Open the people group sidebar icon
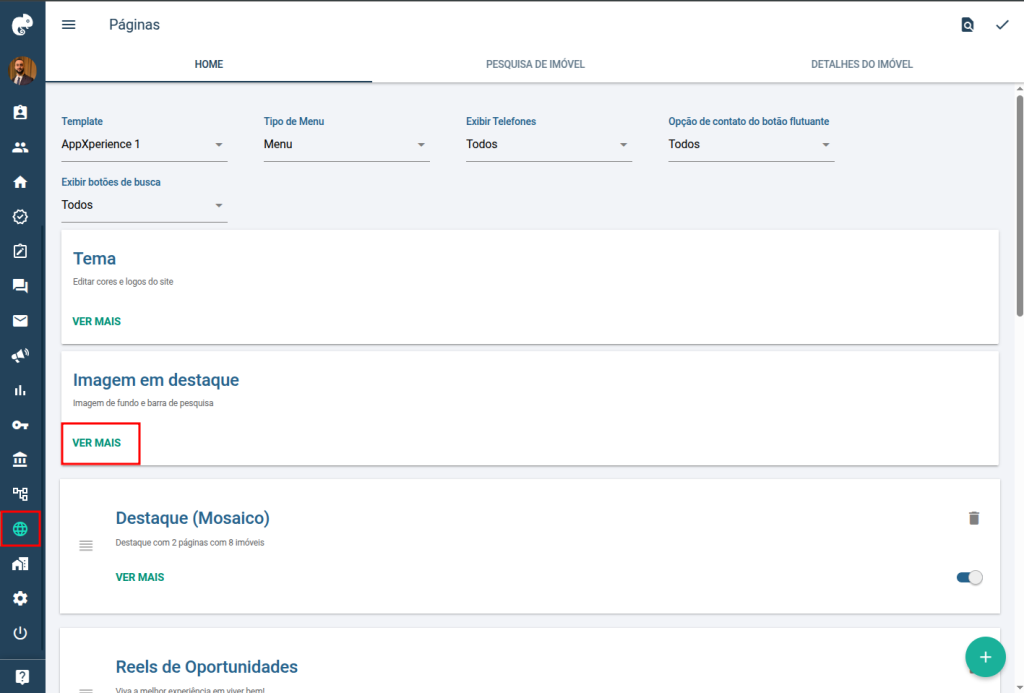Image resolution: width=1024 pixels, height=693 pixels. (x=20, y=148)
